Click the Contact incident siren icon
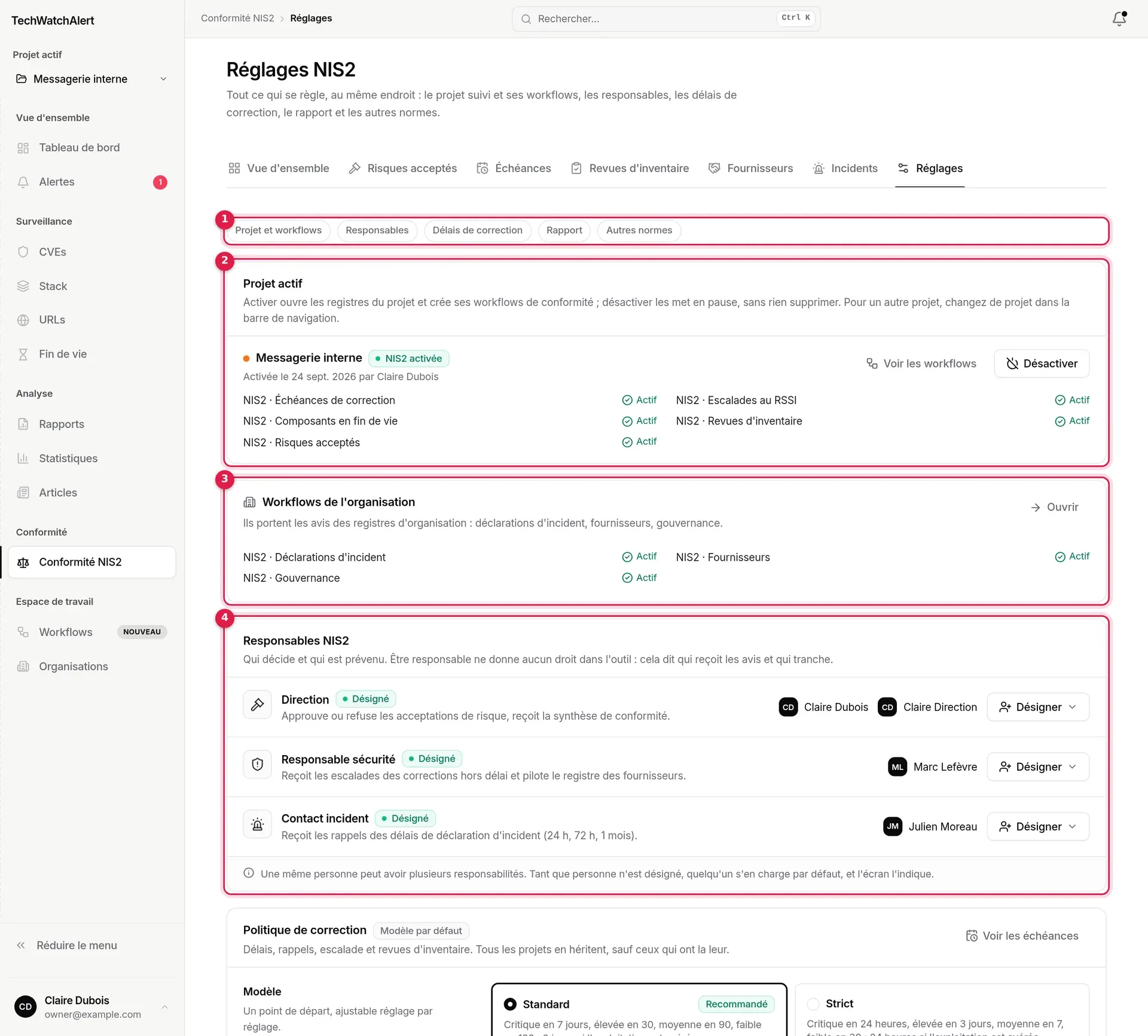This screenshot has height=1036, width=1148. [x=258, y=824]
